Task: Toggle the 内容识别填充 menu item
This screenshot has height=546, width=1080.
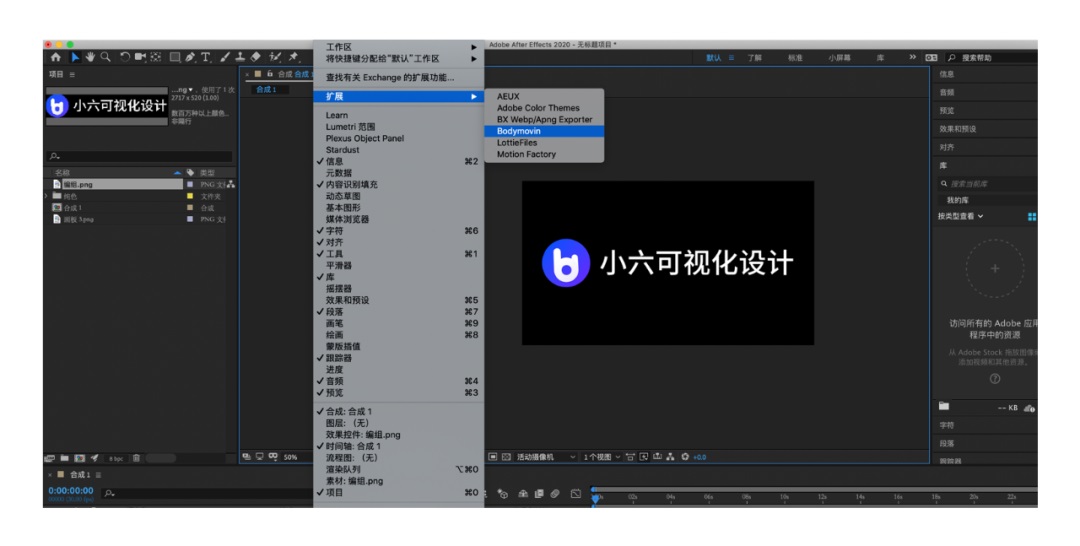Action: (x=399, y=185)
